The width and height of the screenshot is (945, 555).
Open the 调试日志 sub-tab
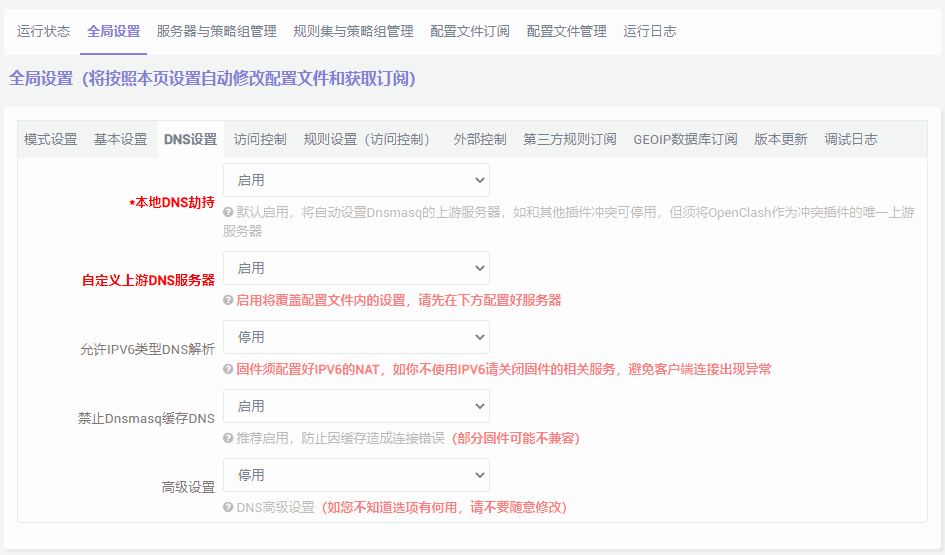pos(851,139)
